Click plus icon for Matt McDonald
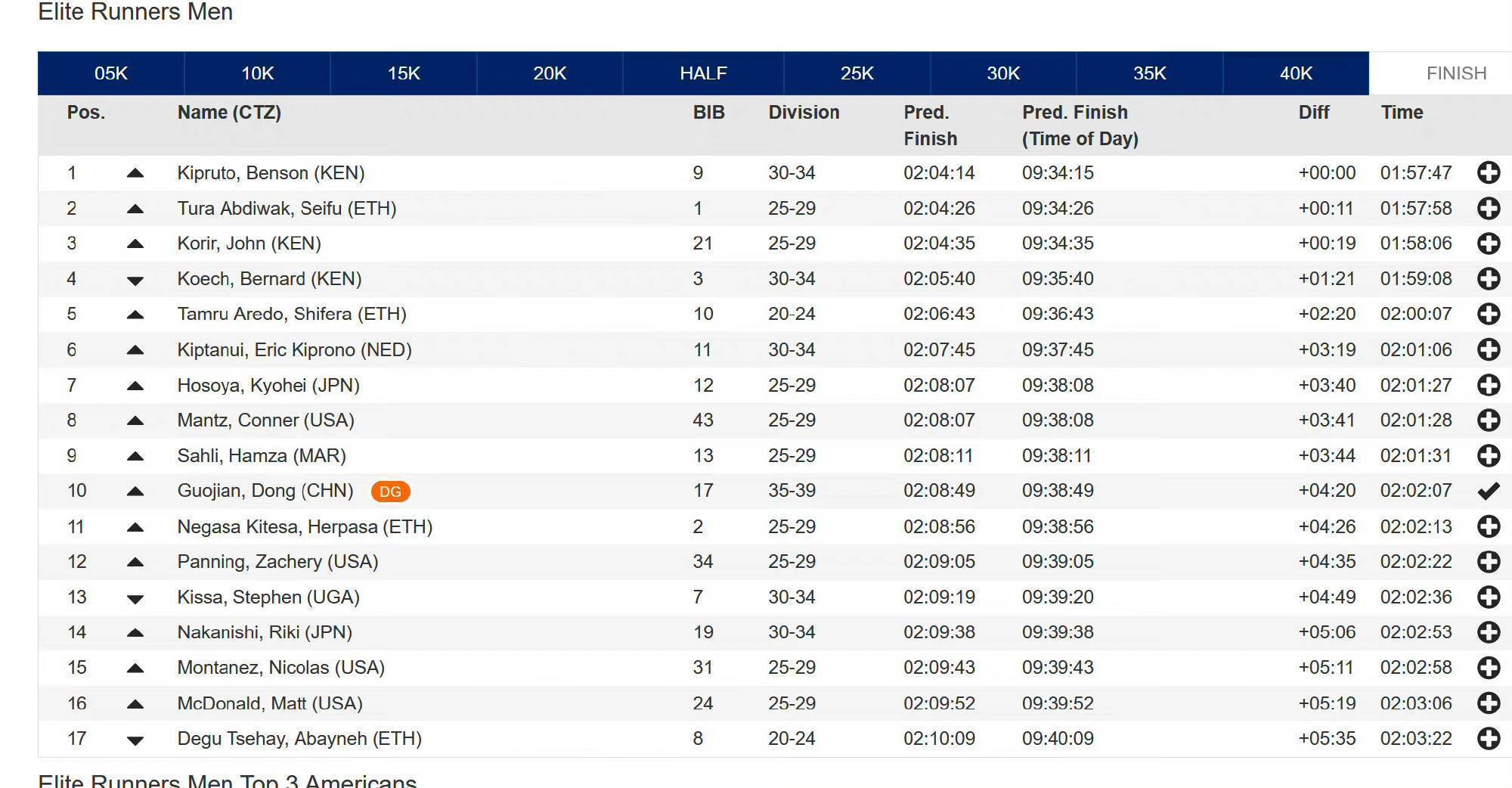 [1488, 703]
